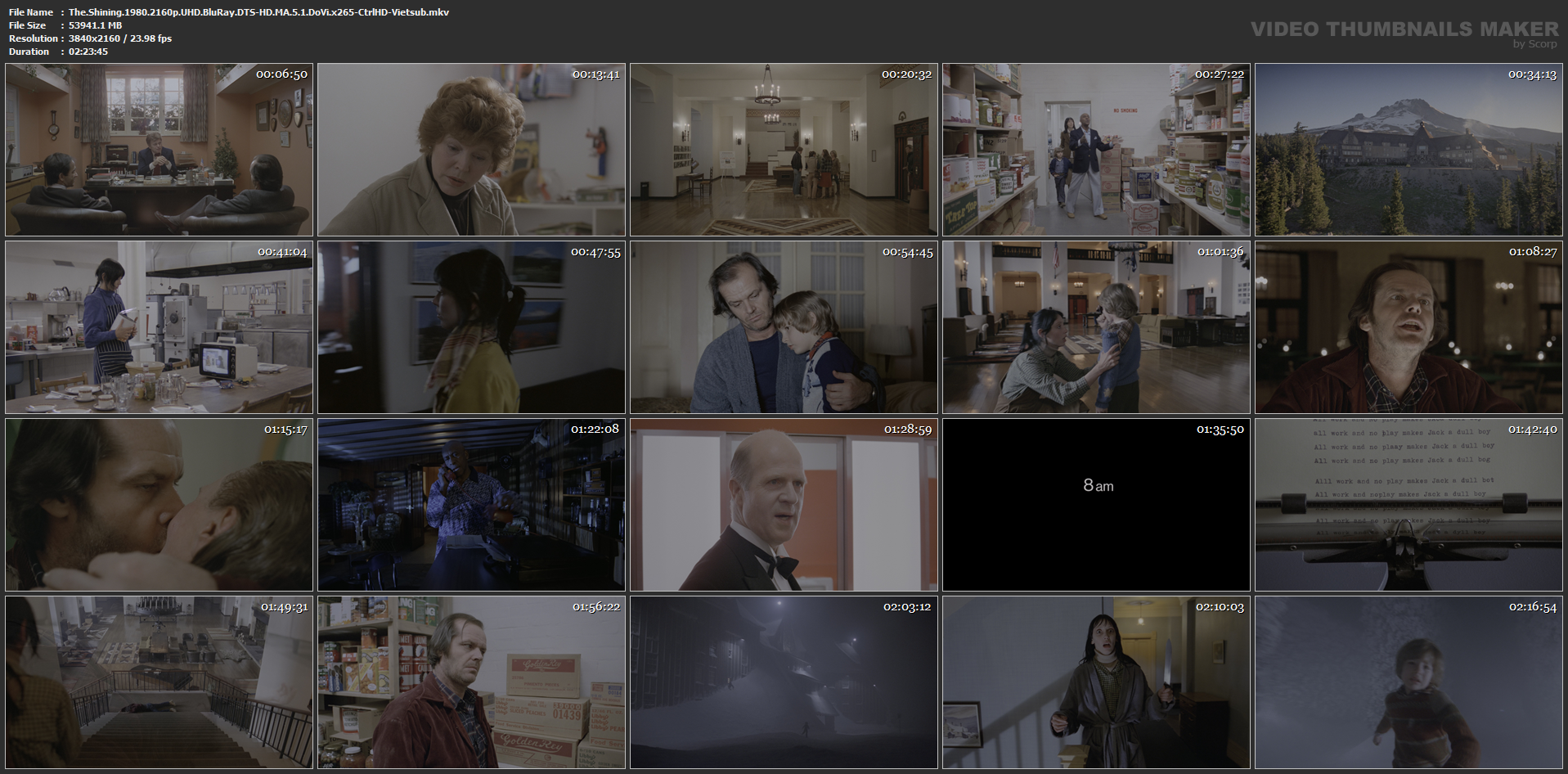The width and height of the screenshot is (1568, 774).
Task: Pick the thumbnail timestamped 02:10:03
Action: [x=1096, y=682]
